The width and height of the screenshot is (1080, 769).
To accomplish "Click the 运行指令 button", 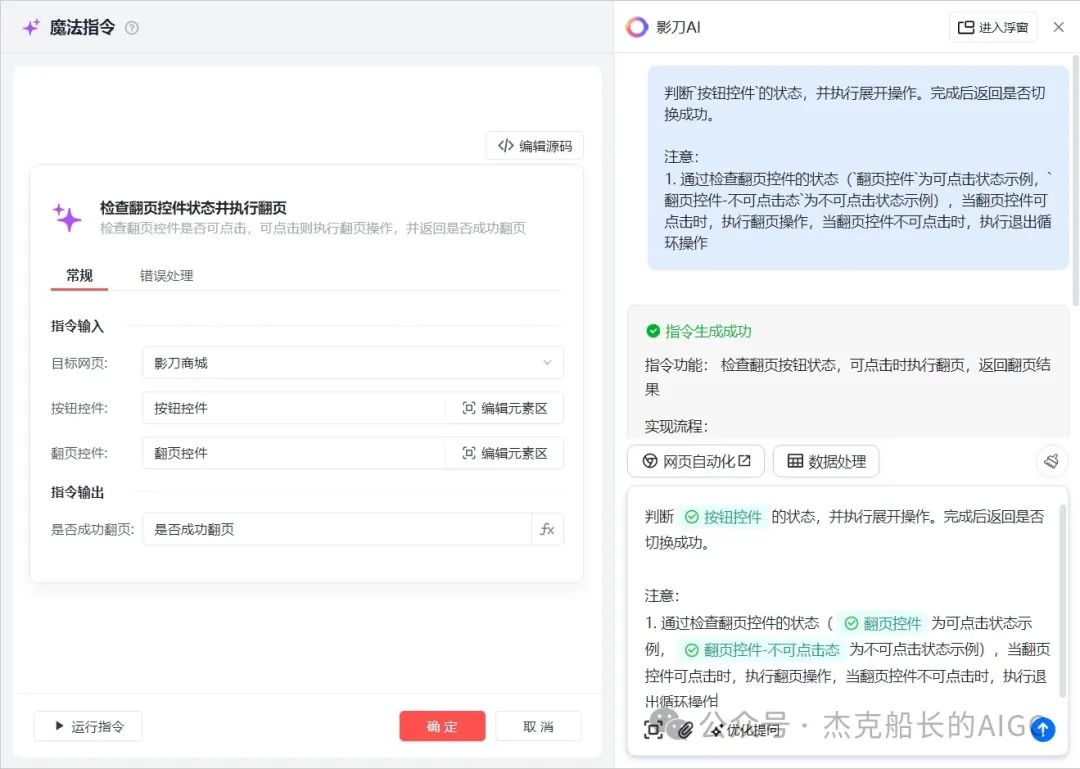I will coord(88,726).
